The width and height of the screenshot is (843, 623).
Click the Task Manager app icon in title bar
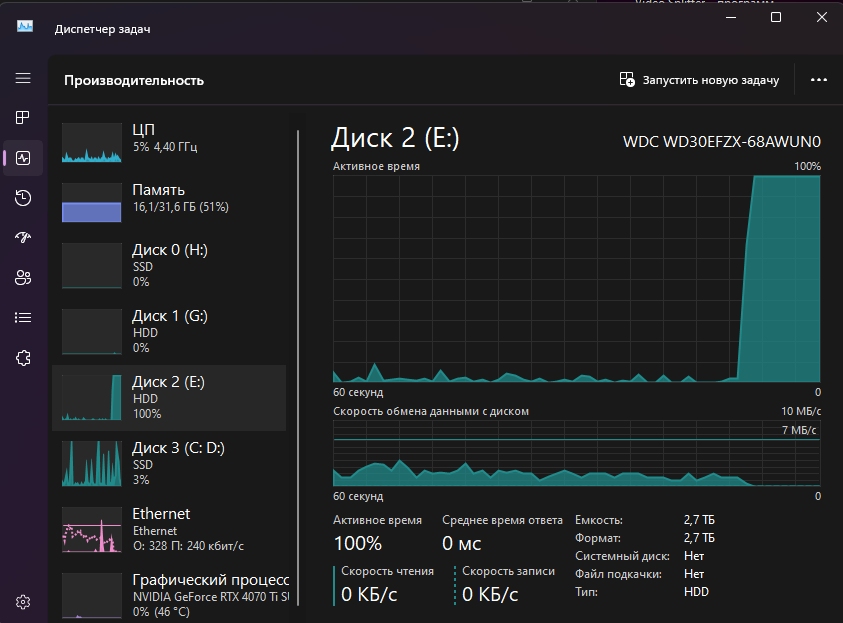point(25,26)
